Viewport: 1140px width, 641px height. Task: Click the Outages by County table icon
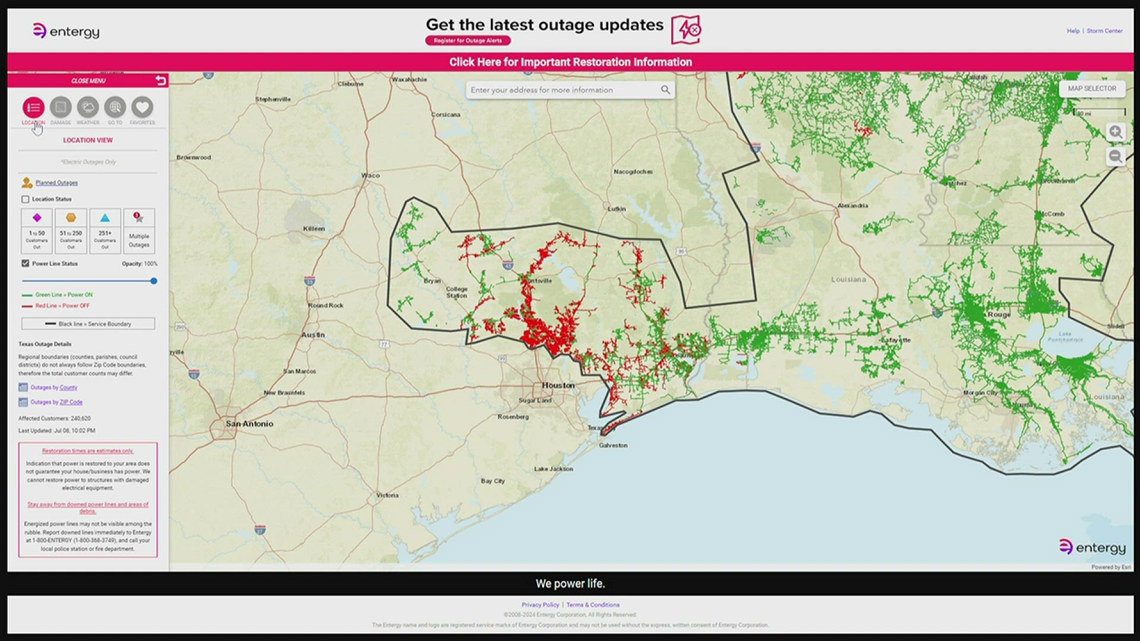coord(23,387)
